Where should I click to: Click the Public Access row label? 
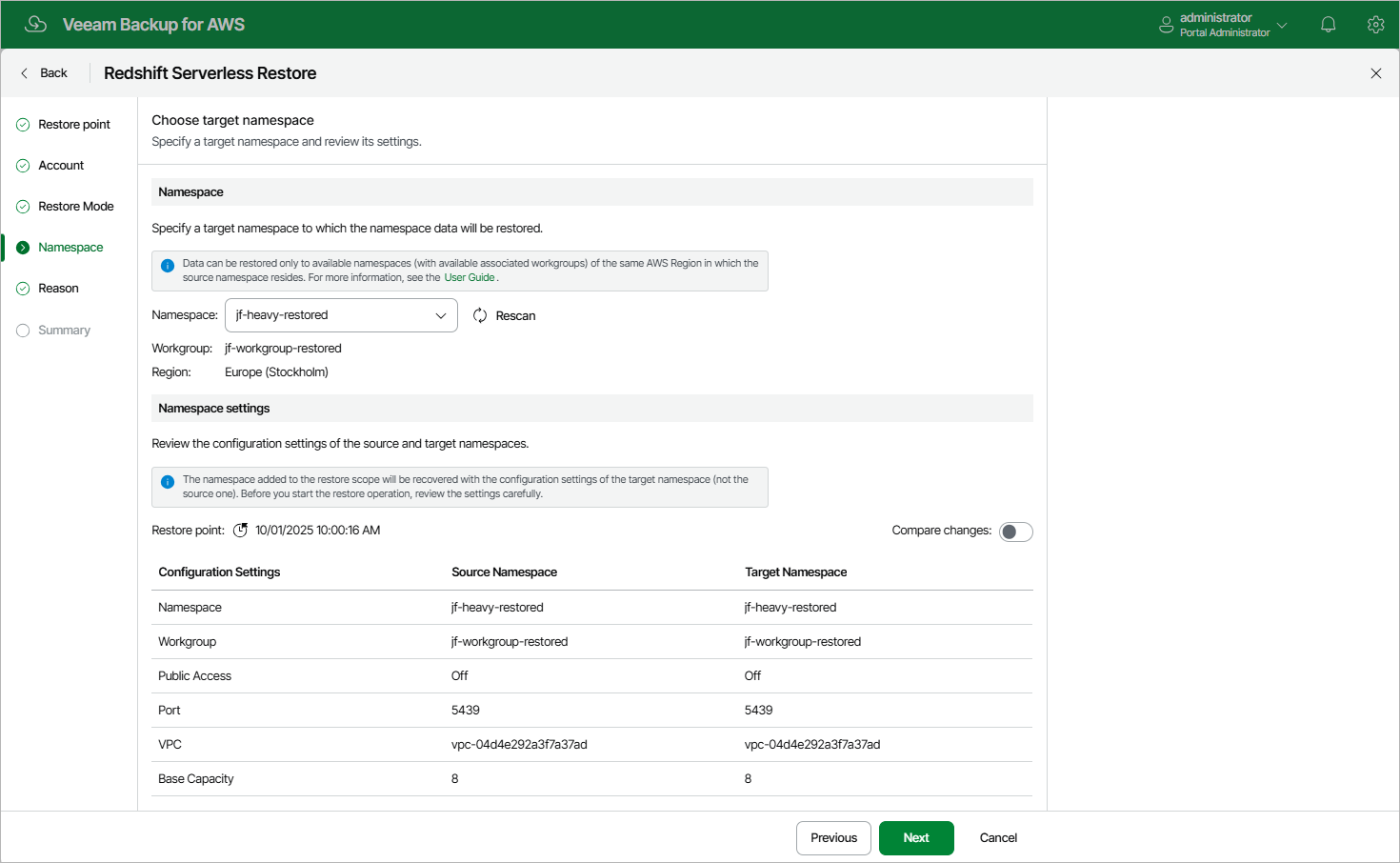coord(194,676)
